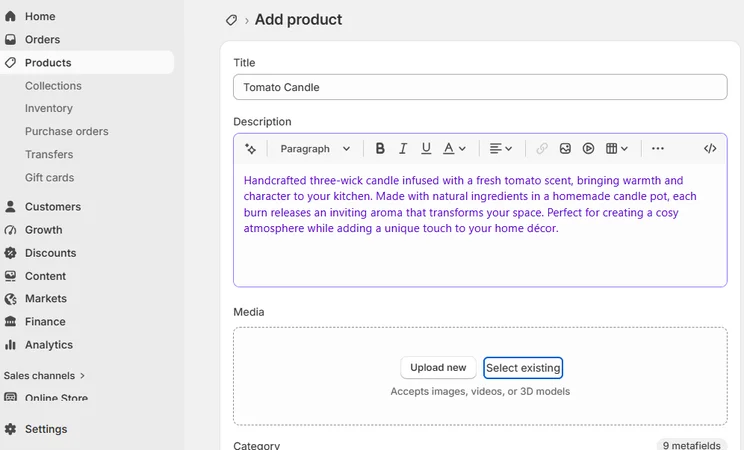
Task: Open more formatting options ellipsis
Action: click(658, 149)
